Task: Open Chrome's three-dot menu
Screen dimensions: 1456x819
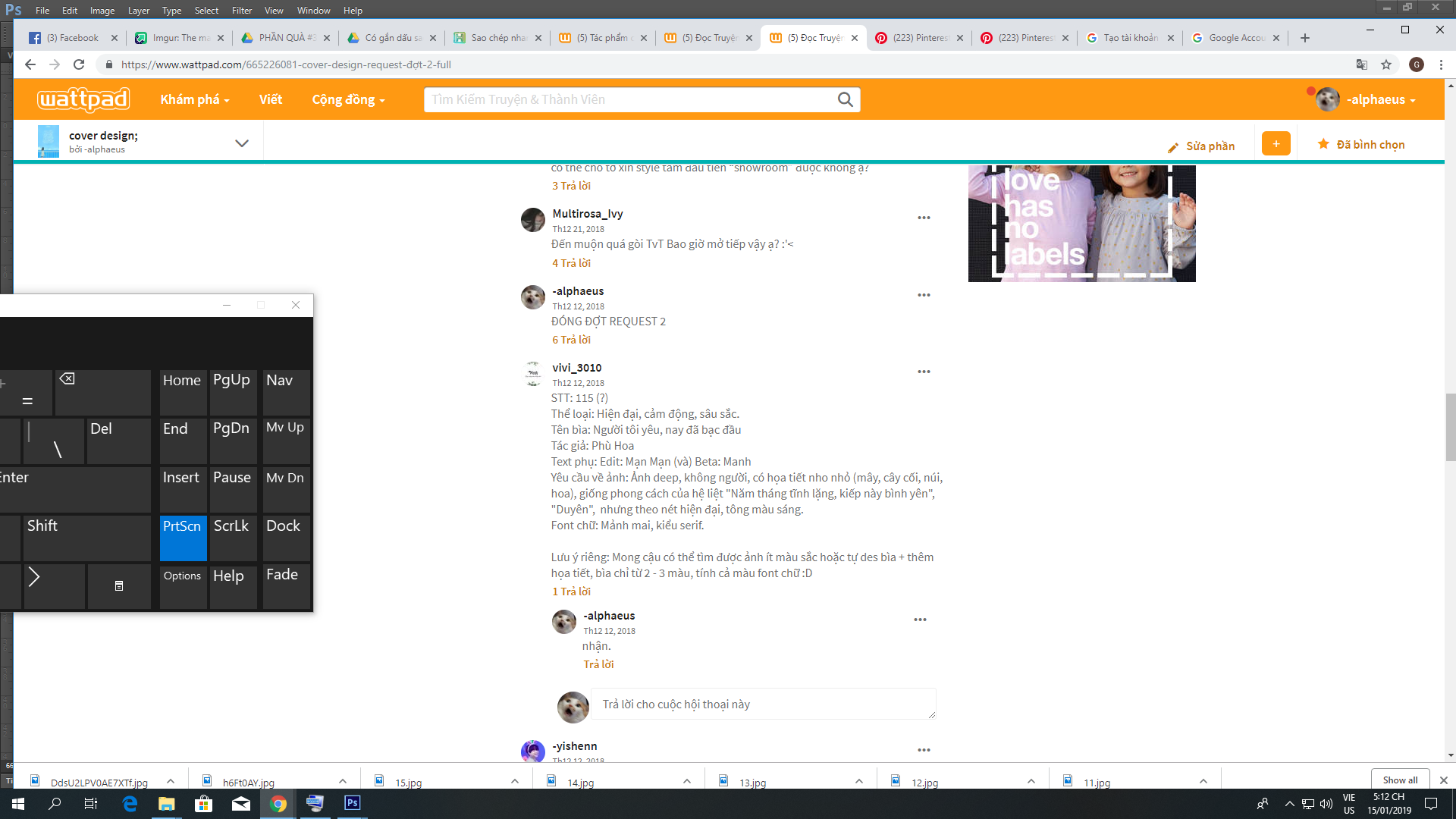Action: pyautogui.click(x=1441, y=64)
